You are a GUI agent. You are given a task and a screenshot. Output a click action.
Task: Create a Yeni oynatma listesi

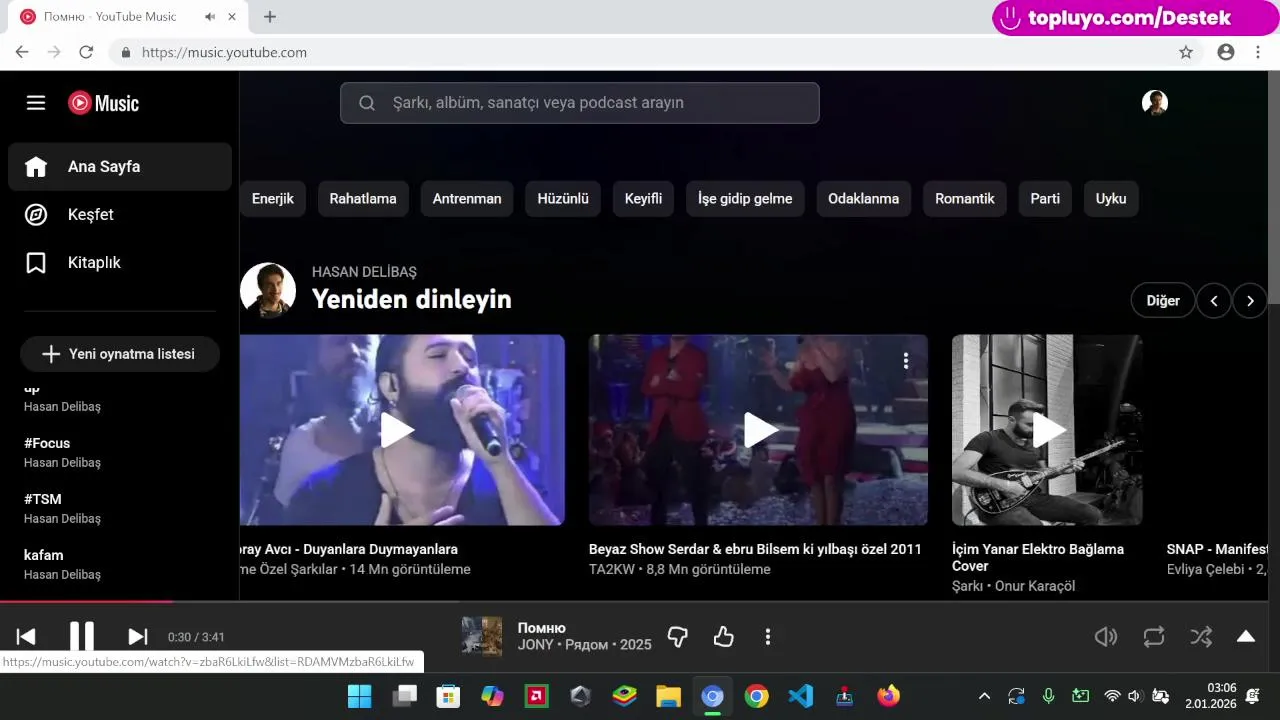click(x=120, y=354)
